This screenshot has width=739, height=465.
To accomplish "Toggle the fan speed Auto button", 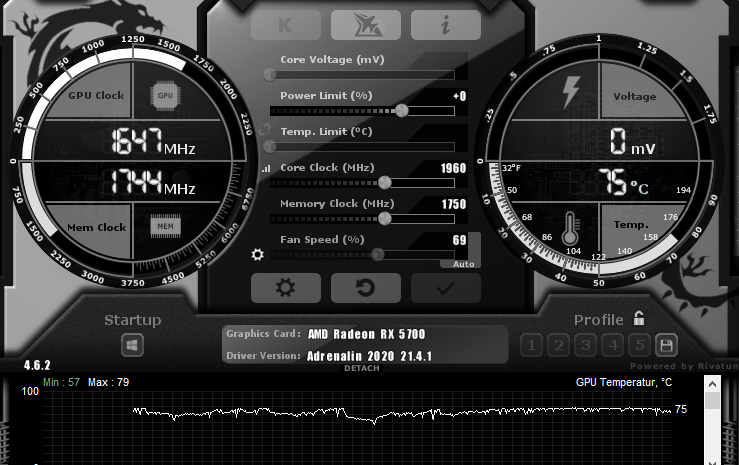I will [x=463, y=264].
